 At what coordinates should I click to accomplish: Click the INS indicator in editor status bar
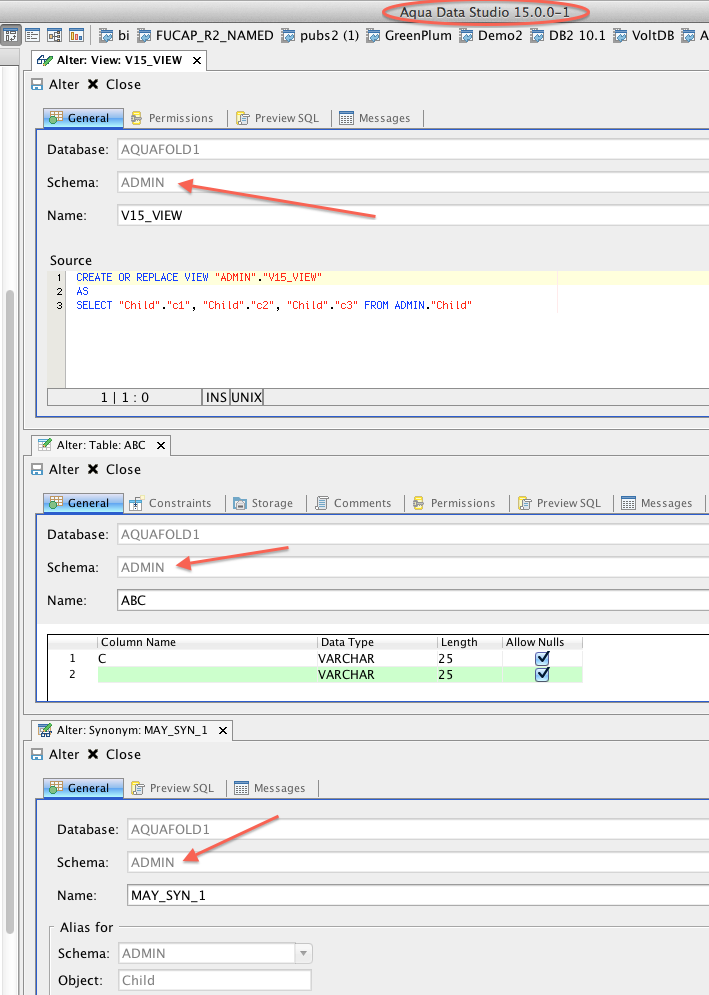pos(216,397)
